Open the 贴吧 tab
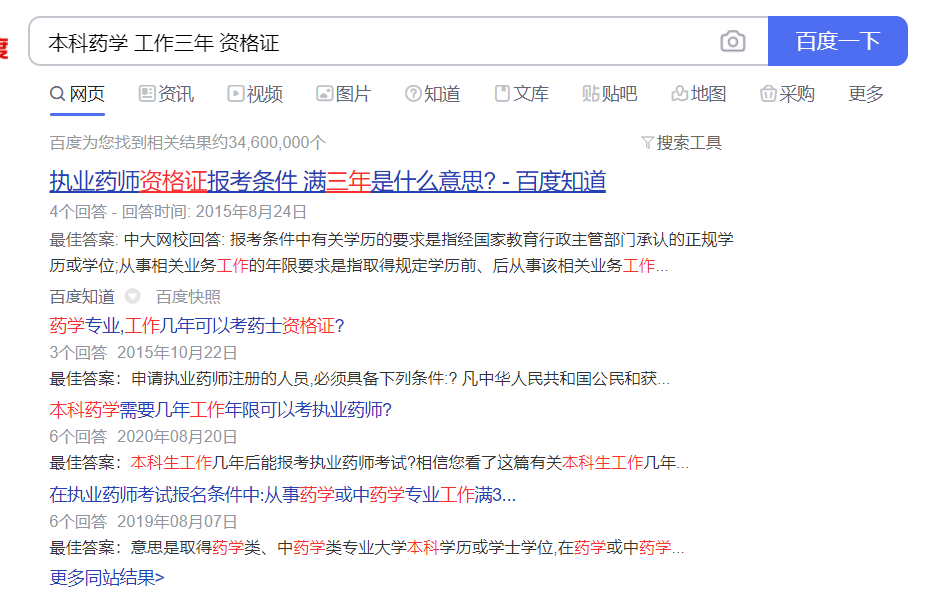The width and height of the screenshot is (928, 603). (610, 94)
